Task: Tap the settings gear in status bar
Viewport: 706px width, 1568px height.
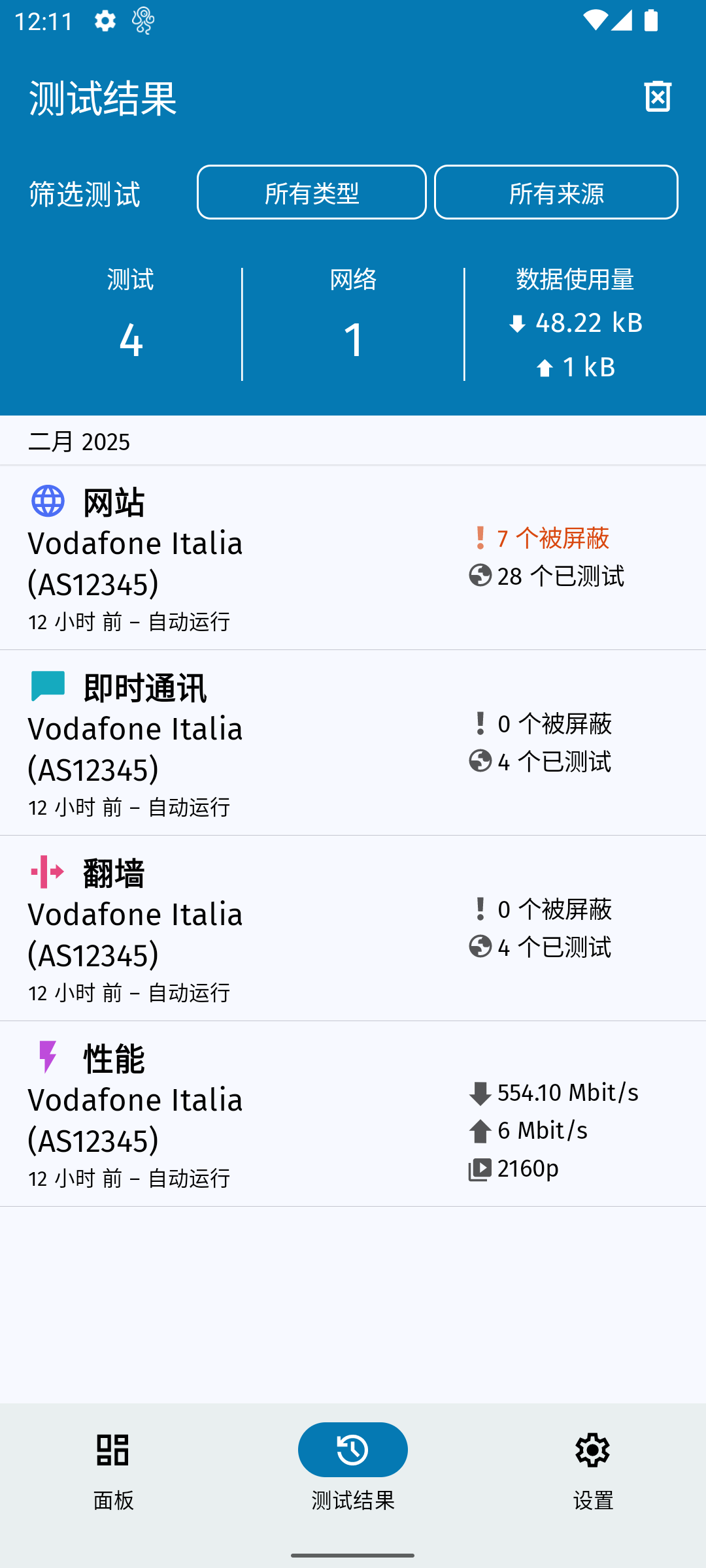Action: pos(105,21)
